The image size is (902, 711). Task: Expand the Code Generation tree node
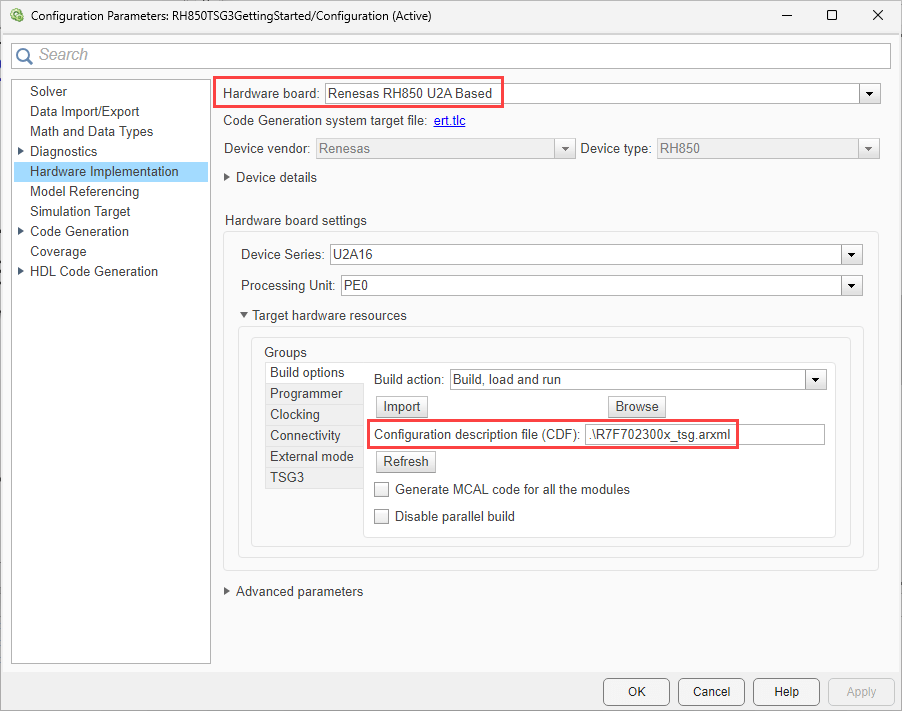pos(21,232)
